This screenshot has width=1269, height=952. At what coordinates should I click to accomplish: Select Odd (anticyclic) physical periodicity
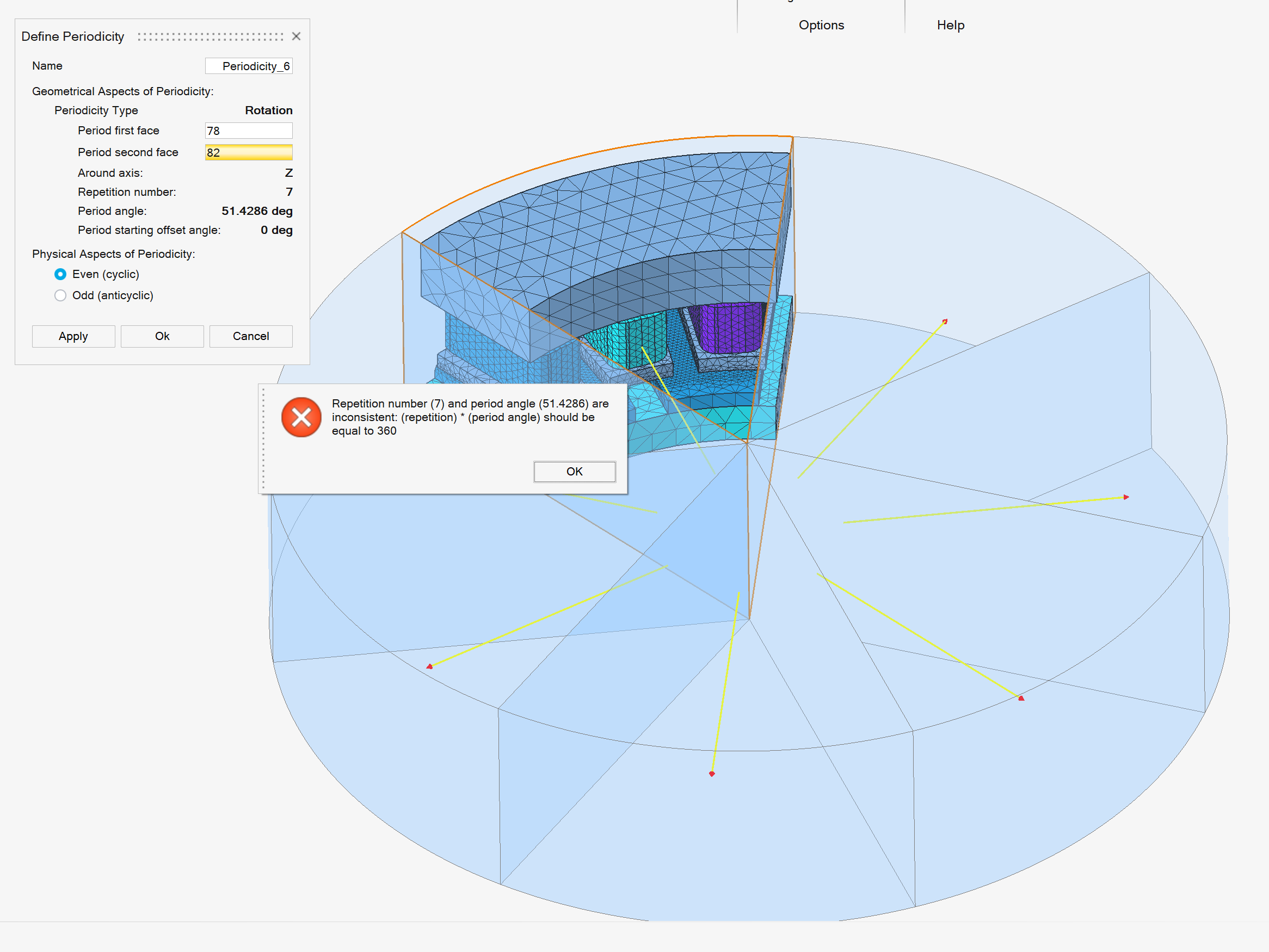[60, 295]
